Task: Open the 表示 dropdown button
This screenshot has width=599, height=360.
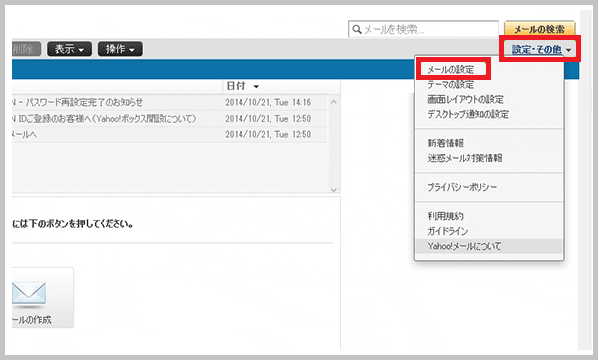Action: point(70,49)
